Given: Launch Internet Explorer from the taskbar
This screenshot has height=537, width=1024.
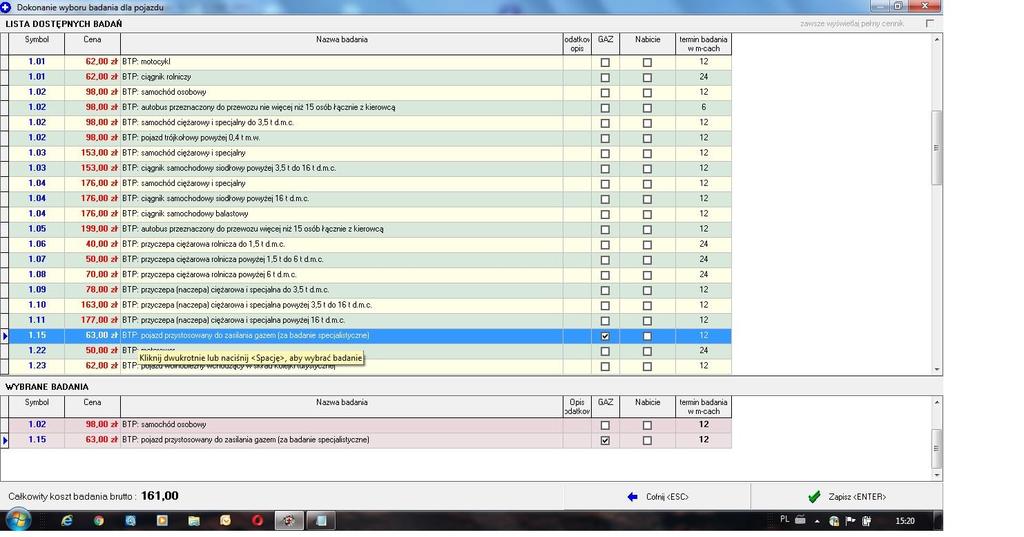Looking at the screenshot, I should (67, 521).
